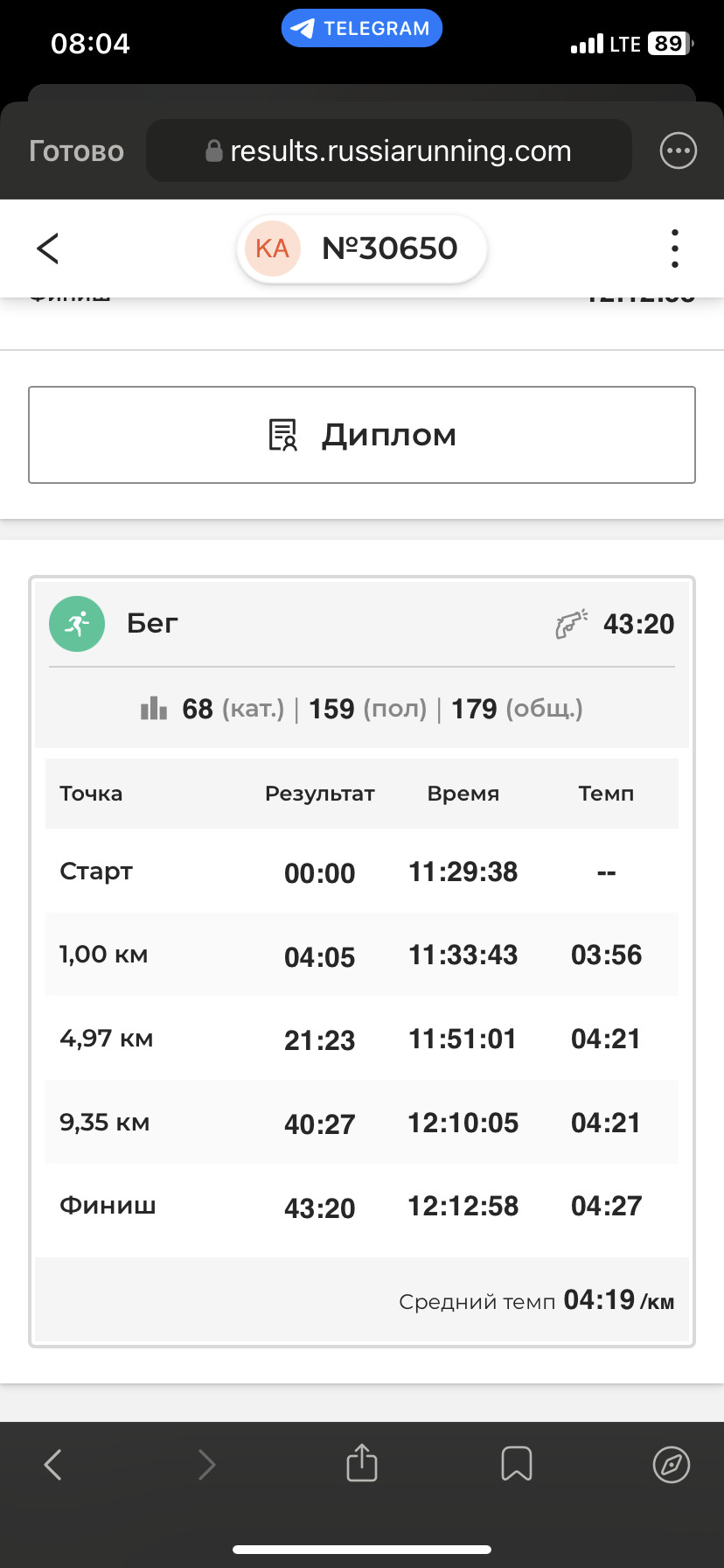
Task: Tap the bar chart ranking icon
Action: [154, 708]
